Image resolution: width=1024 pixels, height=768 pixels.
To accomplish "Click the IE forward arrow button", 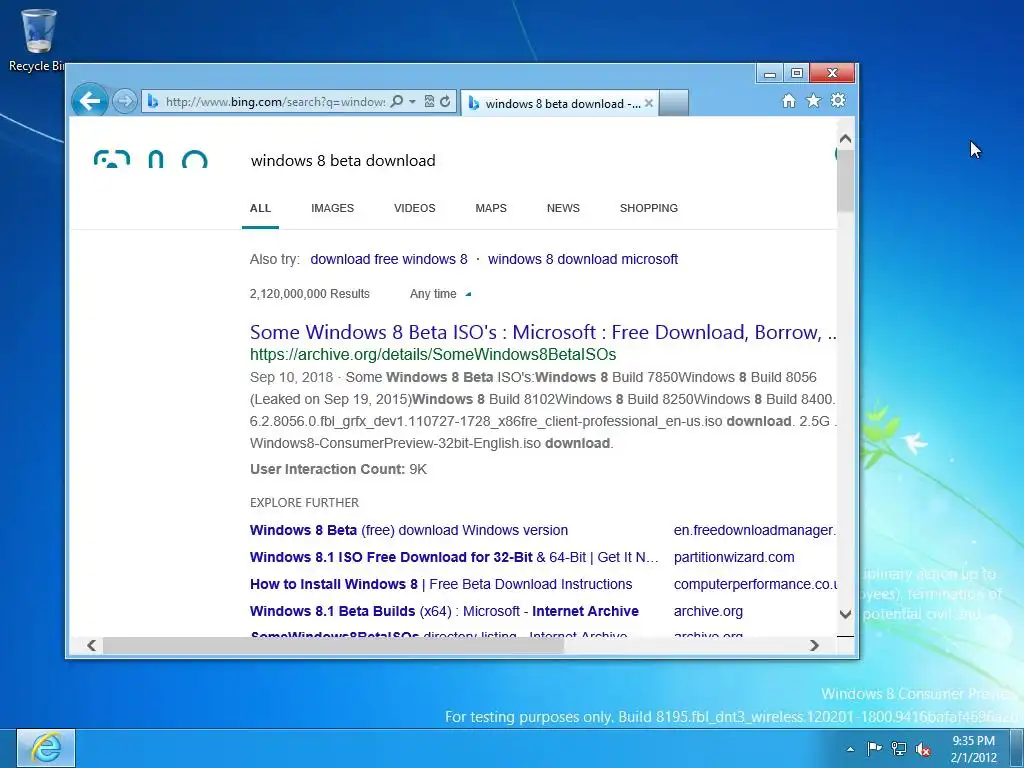I will (x=124, y=101).
